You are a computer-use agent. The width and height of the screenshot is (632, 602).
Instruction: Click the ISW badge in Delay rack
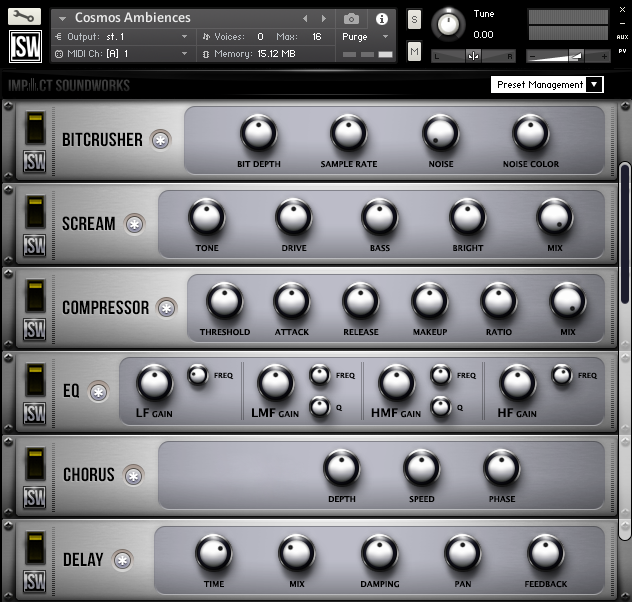tap(34, 582)
